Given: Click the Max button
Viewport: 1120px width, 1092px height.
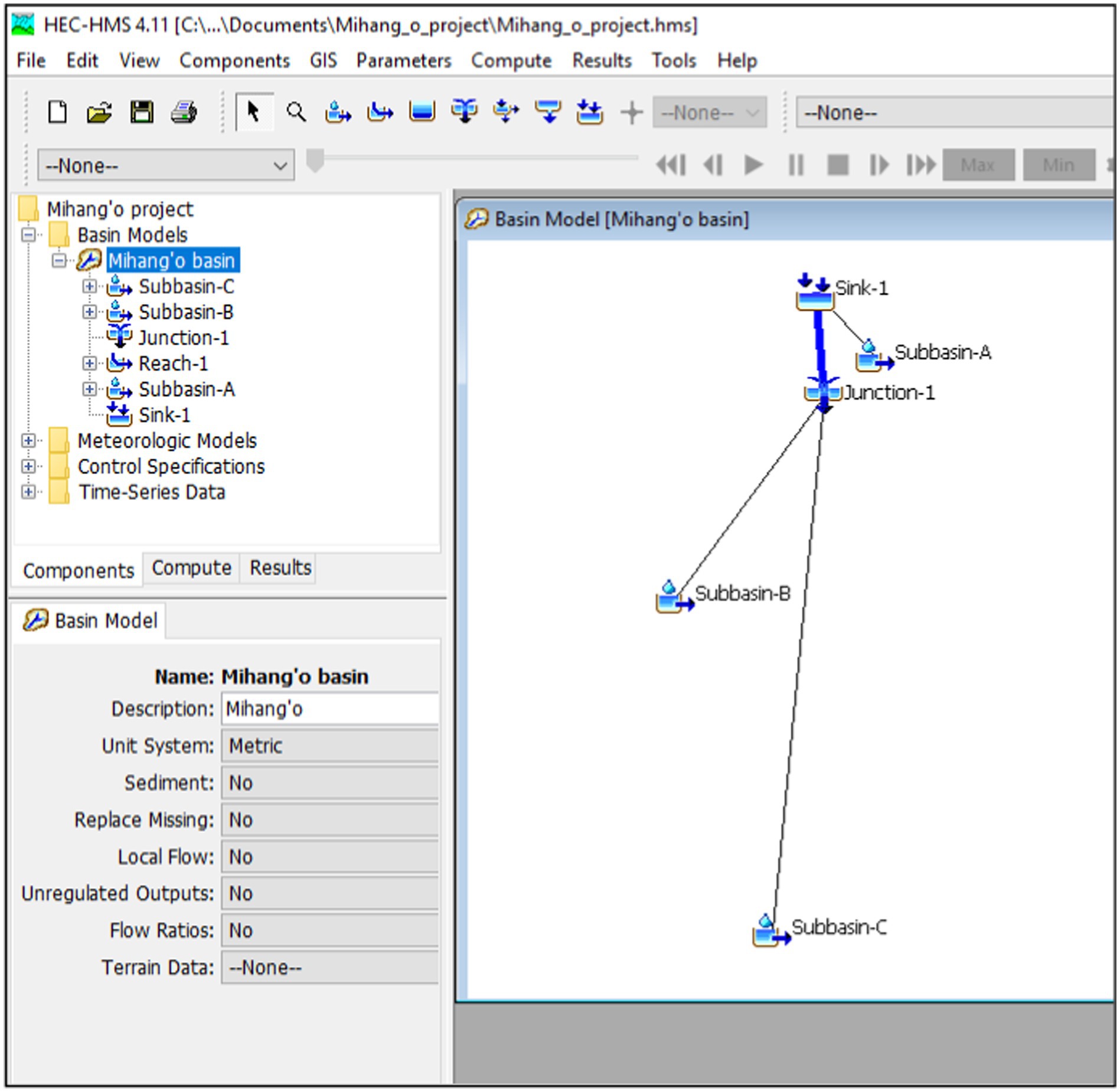Looking at the screenshot, I should (978, 165).
